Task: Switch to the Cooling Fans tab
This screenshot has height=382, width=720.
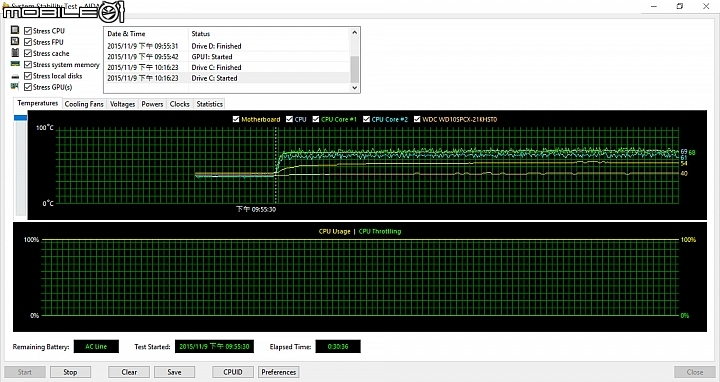Action: coord(84,104)
